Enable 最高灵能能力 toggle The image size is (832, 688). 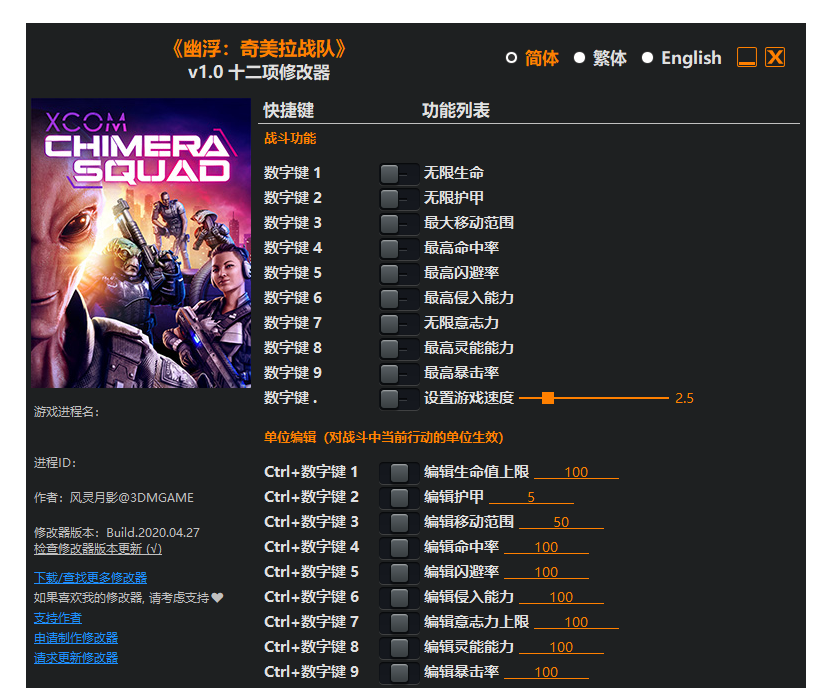[399, 348]
